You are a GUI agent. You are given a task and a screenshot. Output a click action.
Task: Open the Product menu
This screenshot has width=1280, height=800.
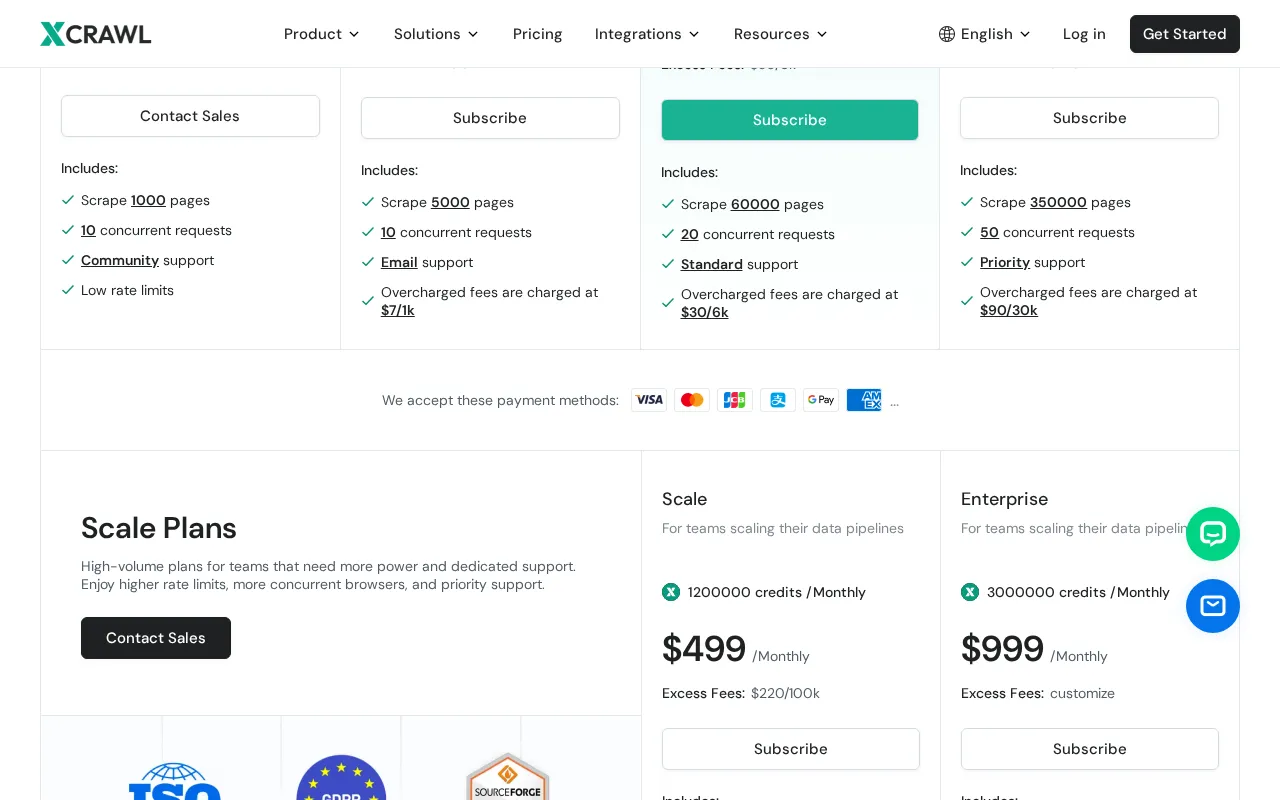pos(321,34)
